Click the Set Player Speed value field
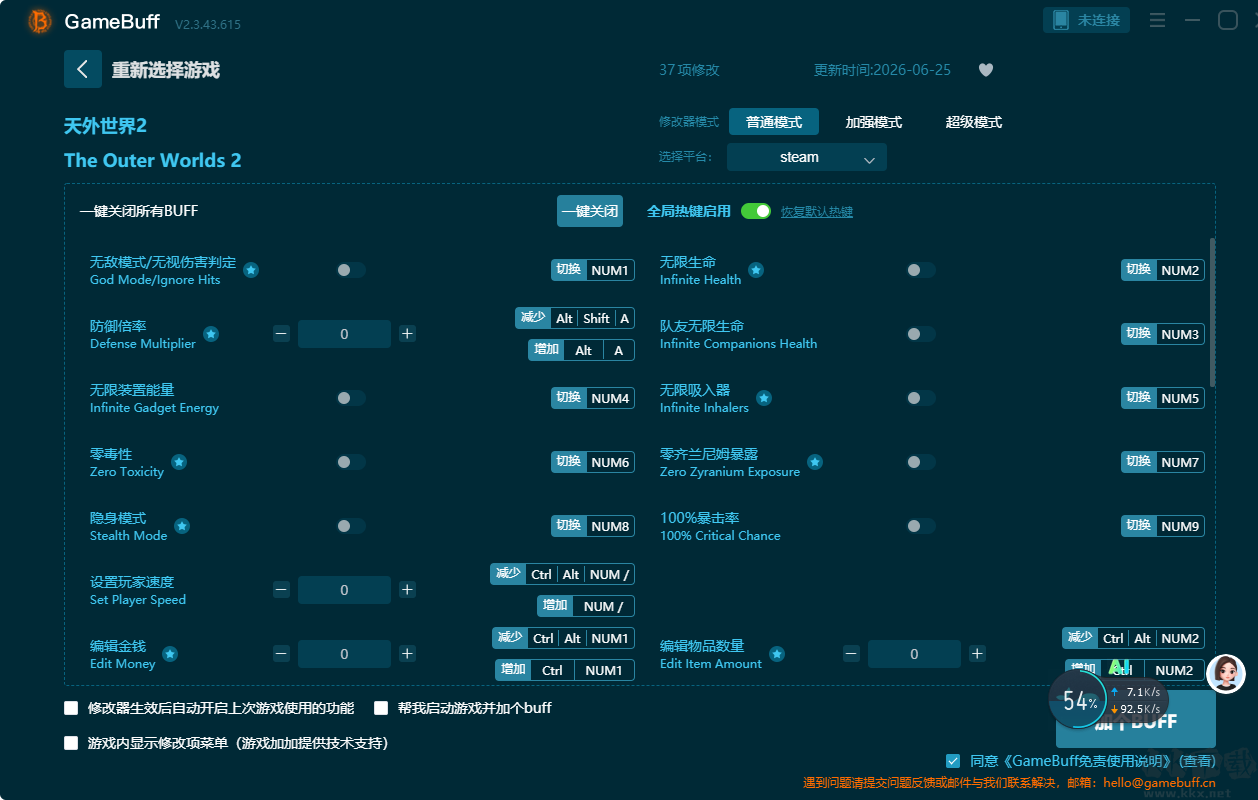The height and width of the screenshot is (800, 1258). click(x=344, y=590)
